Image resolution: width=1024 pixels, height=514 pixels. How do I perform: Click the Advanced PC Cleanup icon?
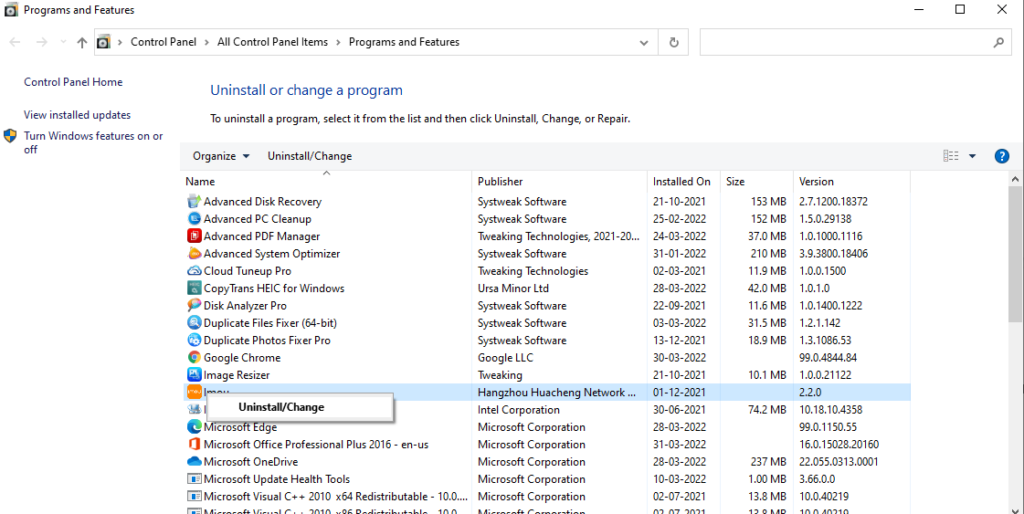(194, 219)
